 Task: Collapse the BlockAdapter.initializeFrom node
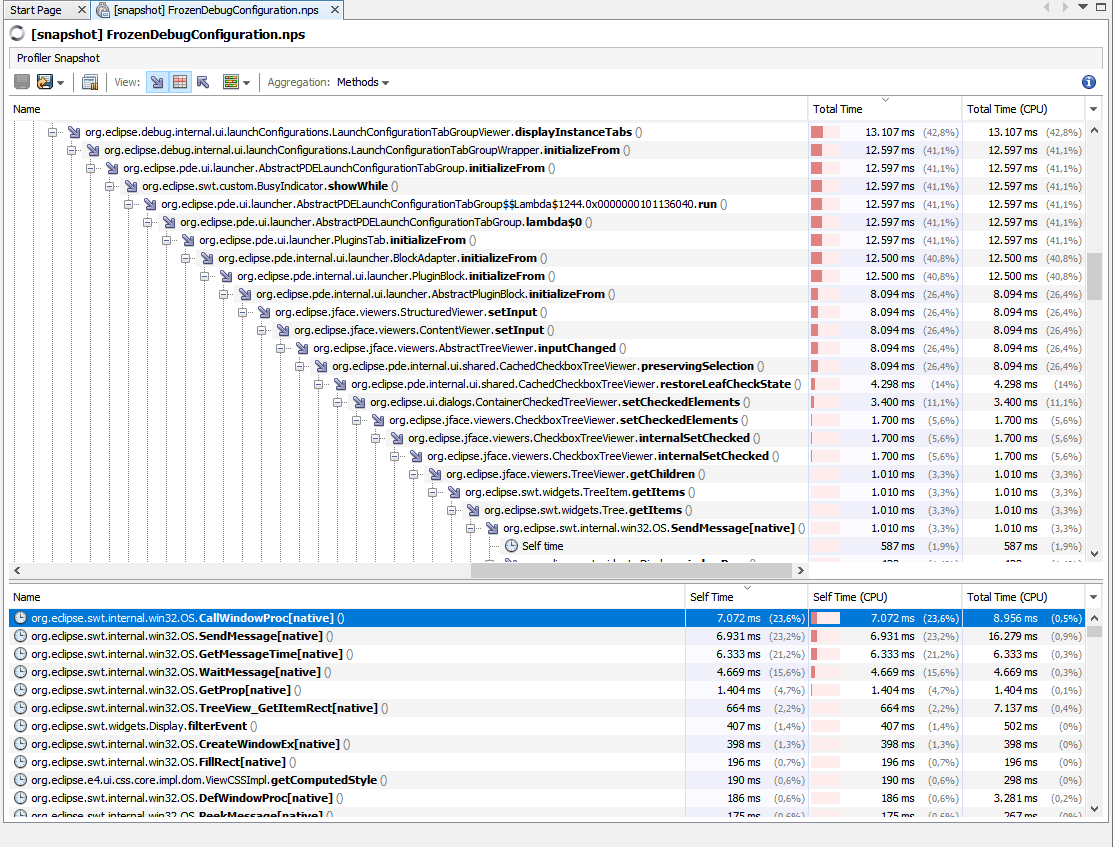(x=185, y=257)
